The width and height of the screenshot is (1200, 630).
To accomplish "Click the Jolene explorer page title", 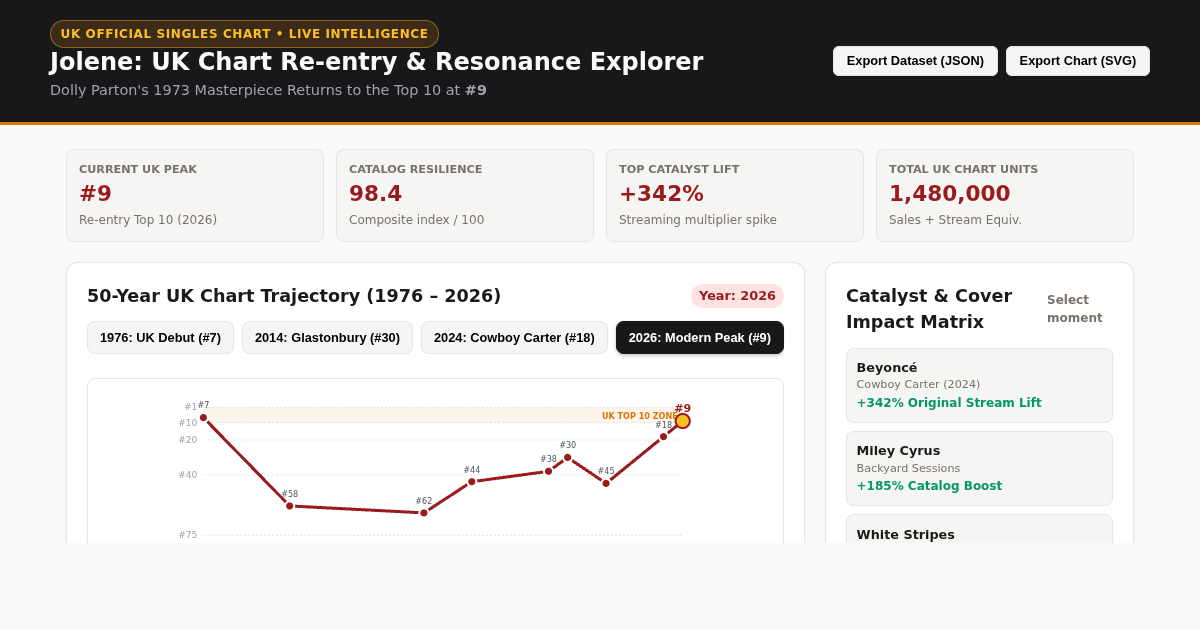I will point(377,62).
